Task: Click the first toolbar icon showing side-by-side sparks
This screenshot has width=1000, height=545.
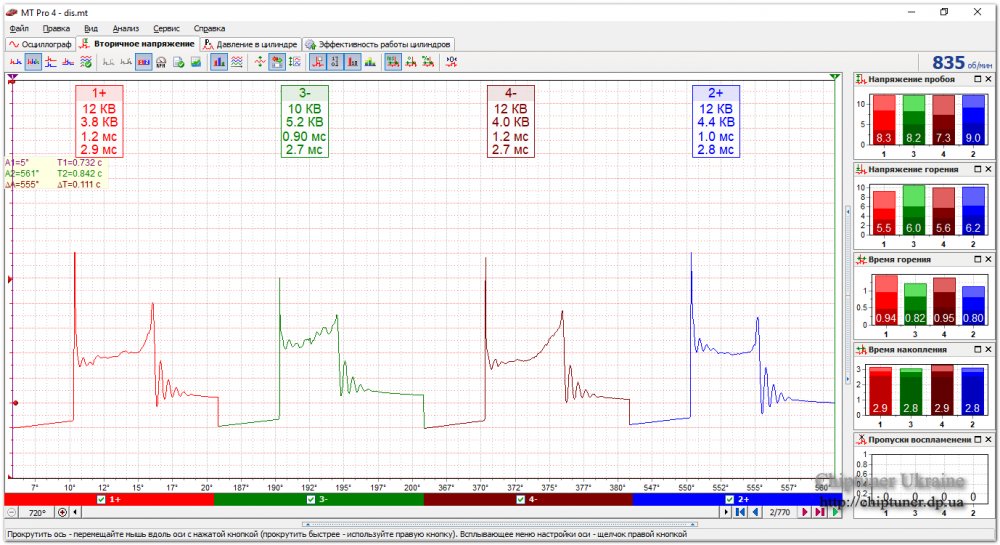Action: [x=15, y=62]
